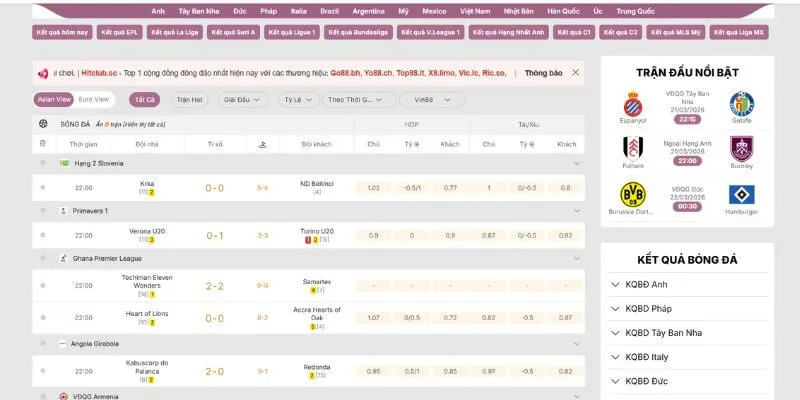
Task: Select the Trận Hot tab
Action: click(x=189, y=100)
